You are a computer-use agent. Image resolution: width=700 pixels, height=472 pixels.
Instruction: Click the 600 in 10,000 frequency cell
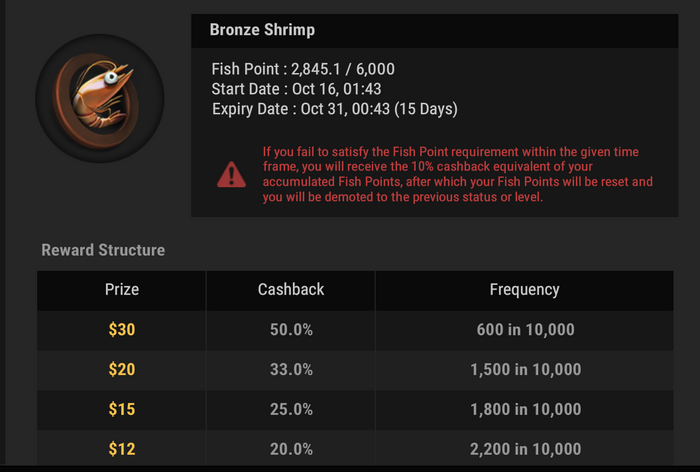click(x=525, y=330)
